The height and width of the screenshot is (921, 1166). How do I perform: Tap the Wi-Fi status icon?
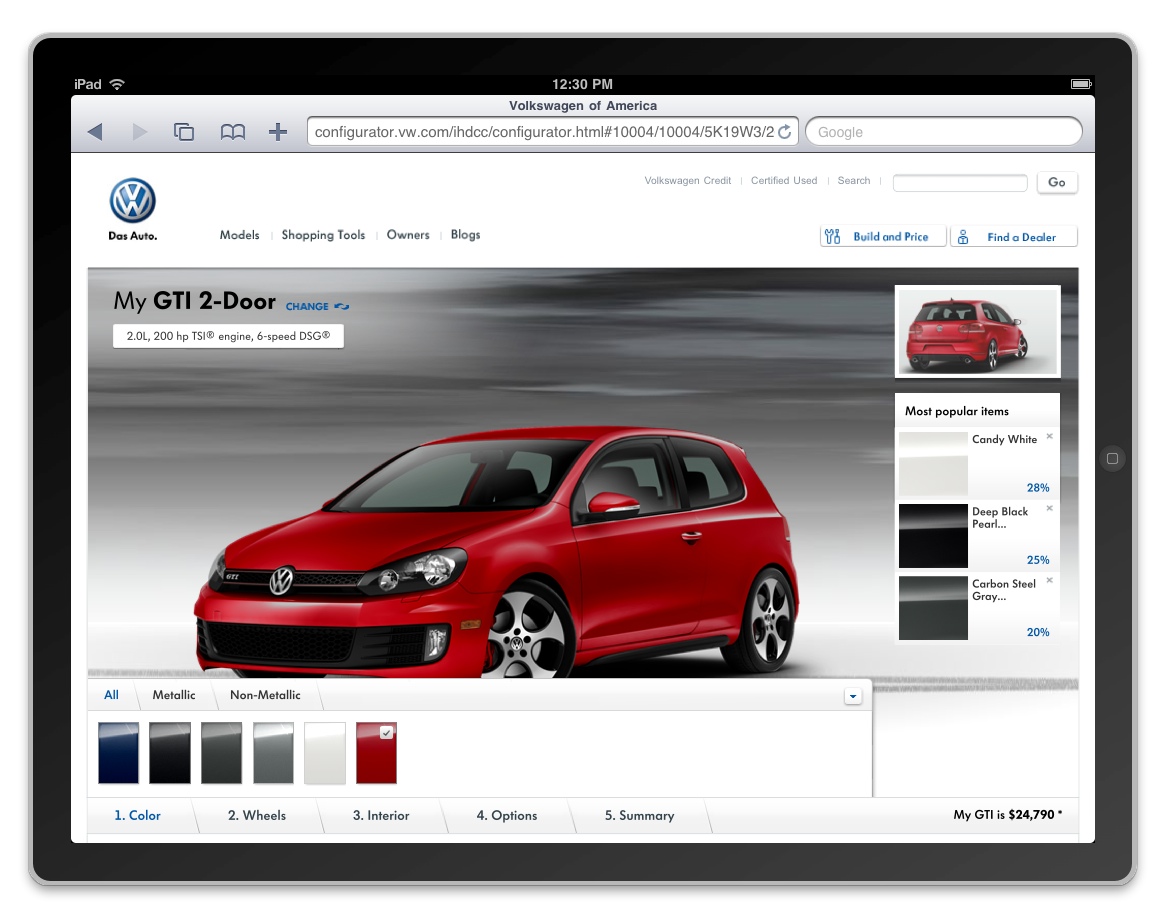[117, 84]
